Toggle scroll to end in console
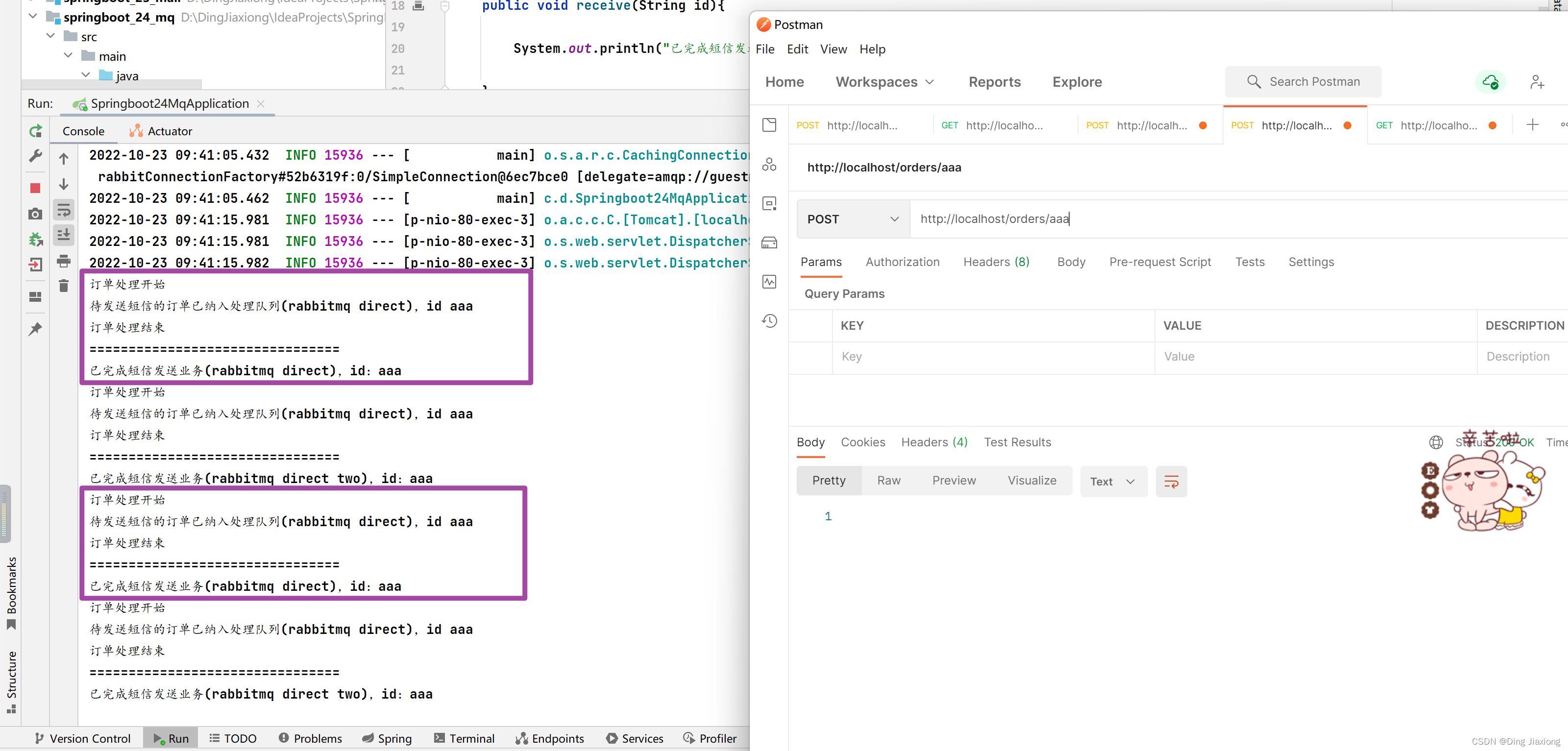The image size is (1568, 751). pos(63,235)
